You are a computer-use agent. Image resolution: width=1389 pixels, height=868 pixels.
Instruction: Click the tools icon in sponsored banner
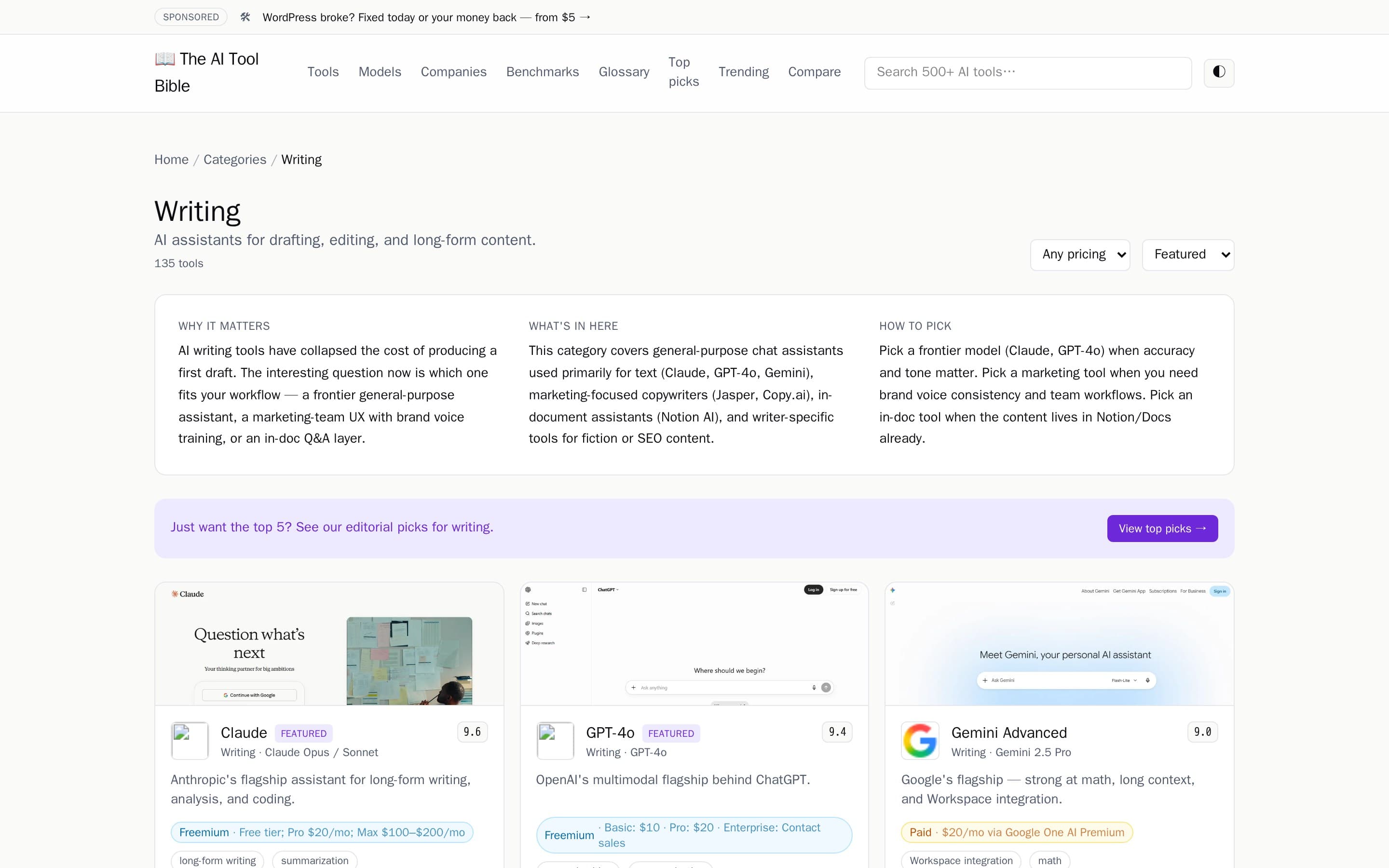point(245,17)
